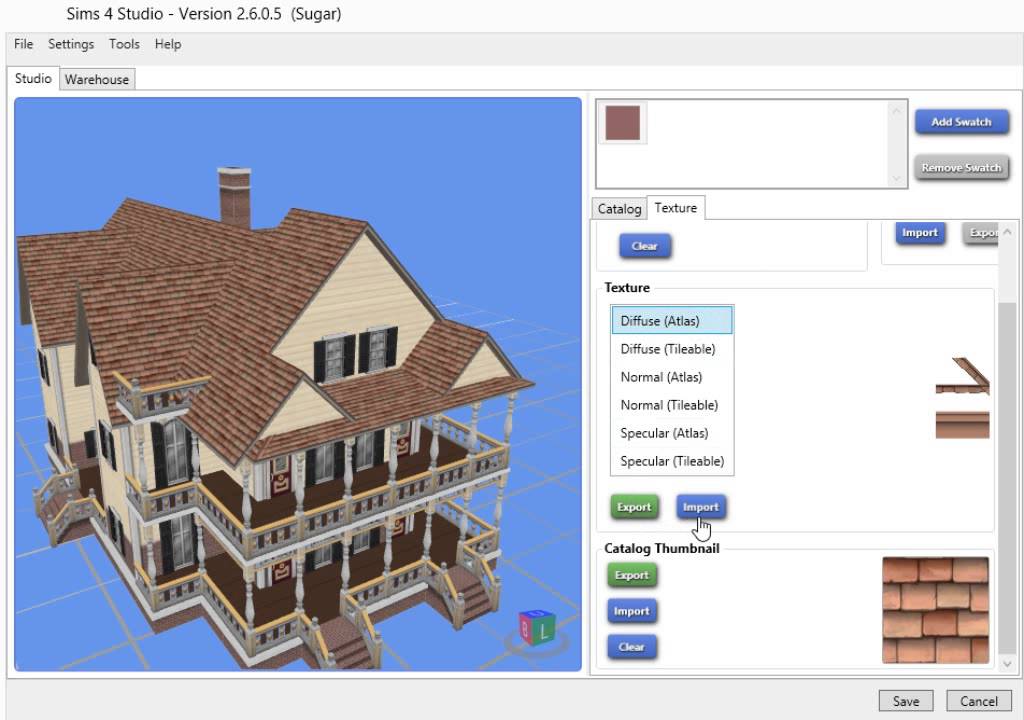Switch to the Studio tab
Image resolution: width=1024 pixels, height=720 pixels.
[x=33, y=78]
